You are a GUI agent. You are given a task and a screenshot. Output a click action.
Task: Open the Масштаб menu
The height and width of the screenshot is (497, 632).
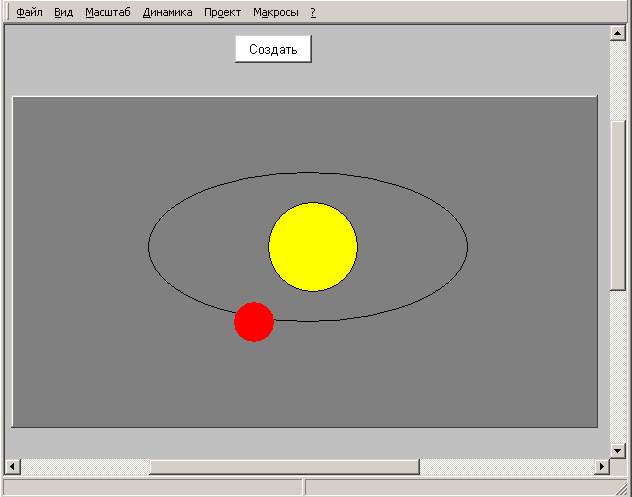click(108, 12)
